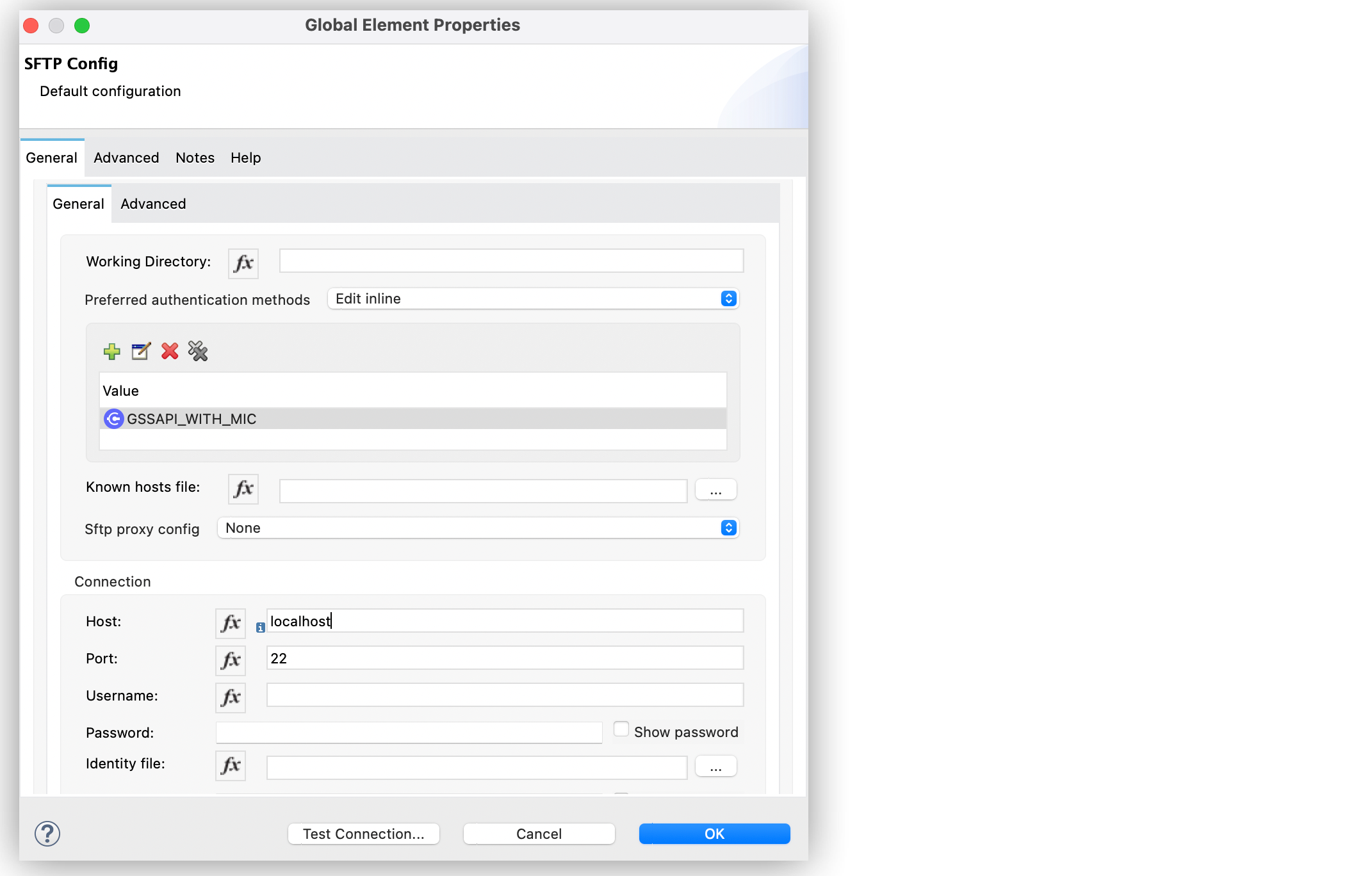Toggle Show password checkbox

(x=620, y=731)
